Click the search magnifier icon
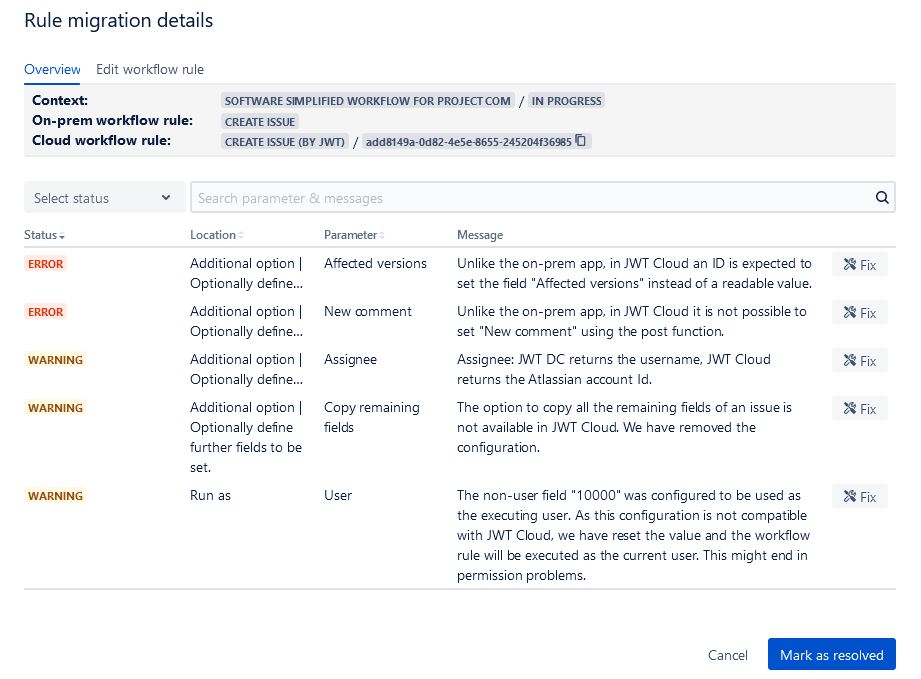Screen dimensions: 921x679 pos(882,197)
